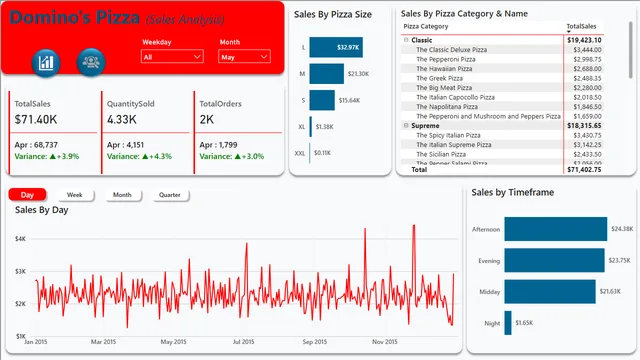The height and width of the screenshot is (360, 640).
Task: Click the table's vertical scrollbar
Action: click(x=631, y=50)
